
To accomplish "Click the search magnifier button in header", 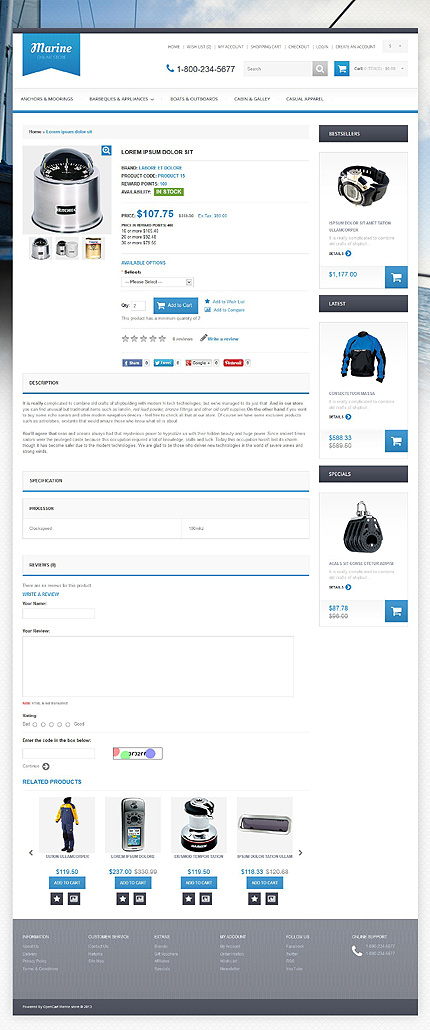I will point(320,68).
